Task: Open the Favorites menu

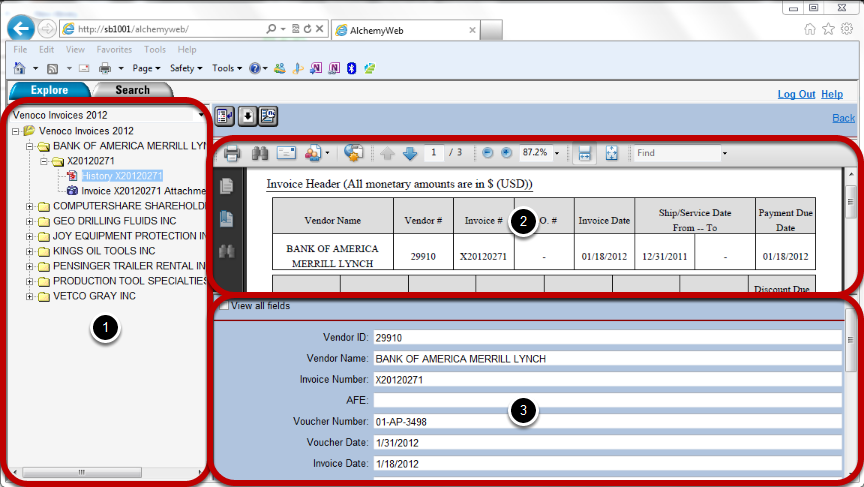Action: click(x=114, y=50)
